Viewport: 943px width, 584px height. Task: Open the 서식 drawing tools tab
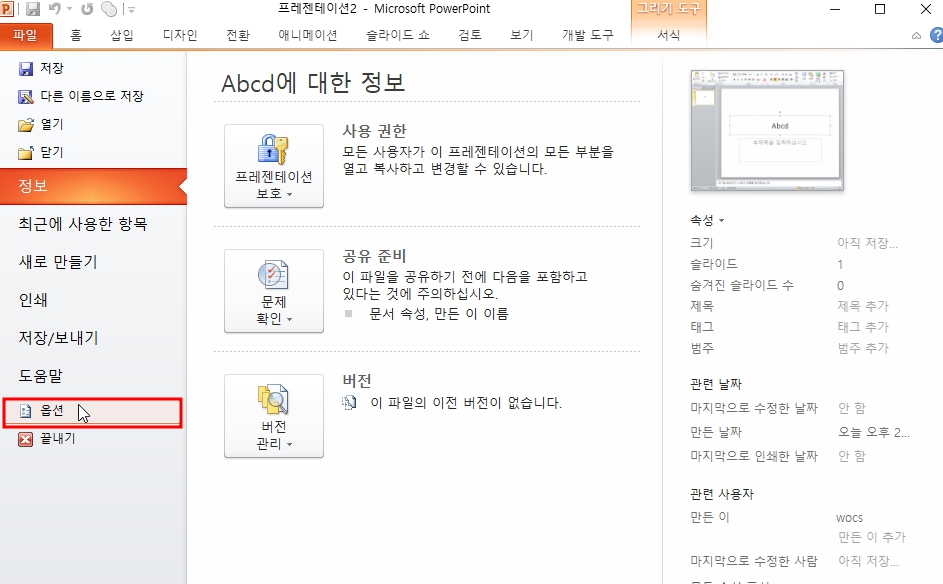(x=668, y=35)
